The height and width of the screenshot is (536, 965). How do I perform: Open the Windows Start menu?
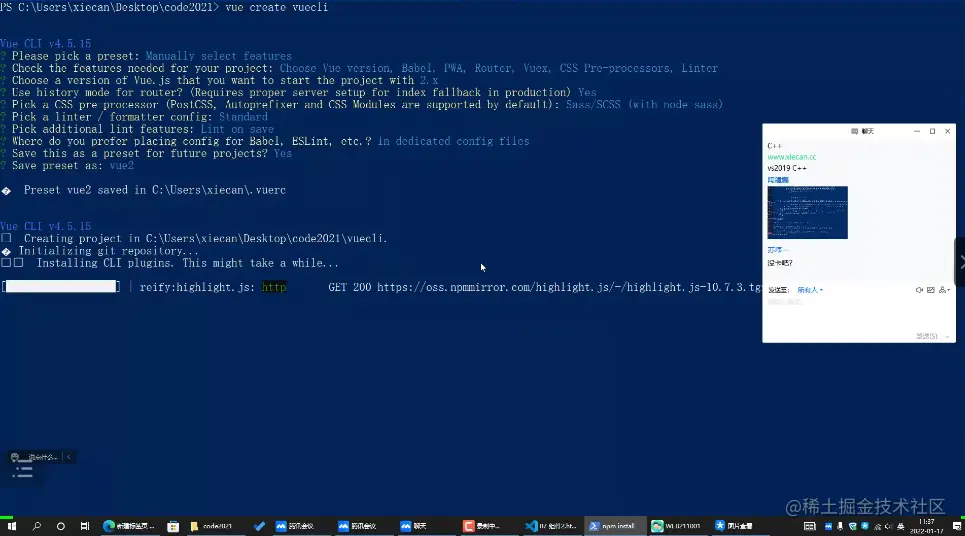click(x=12, y=526)
